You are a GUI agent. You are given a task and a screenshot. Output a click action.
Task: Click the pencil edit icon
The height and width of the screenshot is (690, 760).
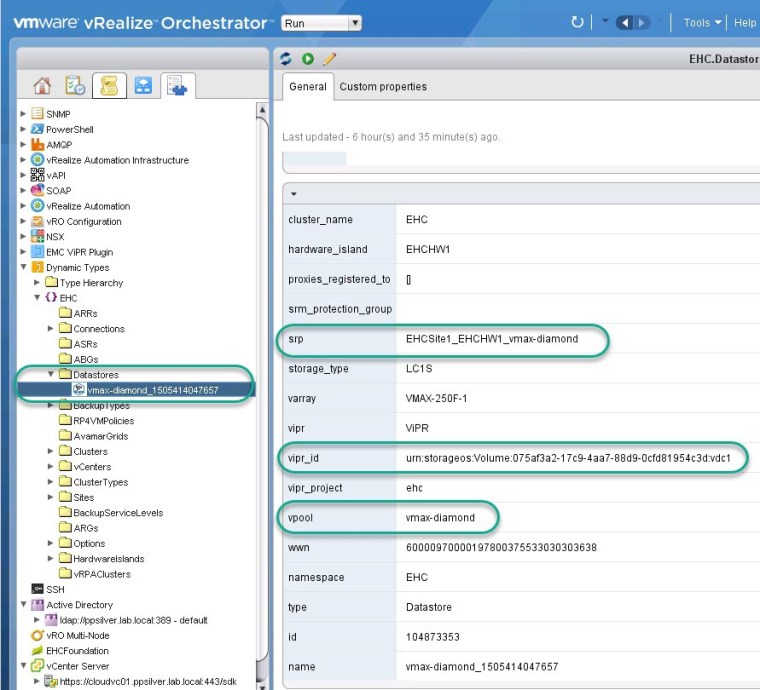tap(329, 59)
